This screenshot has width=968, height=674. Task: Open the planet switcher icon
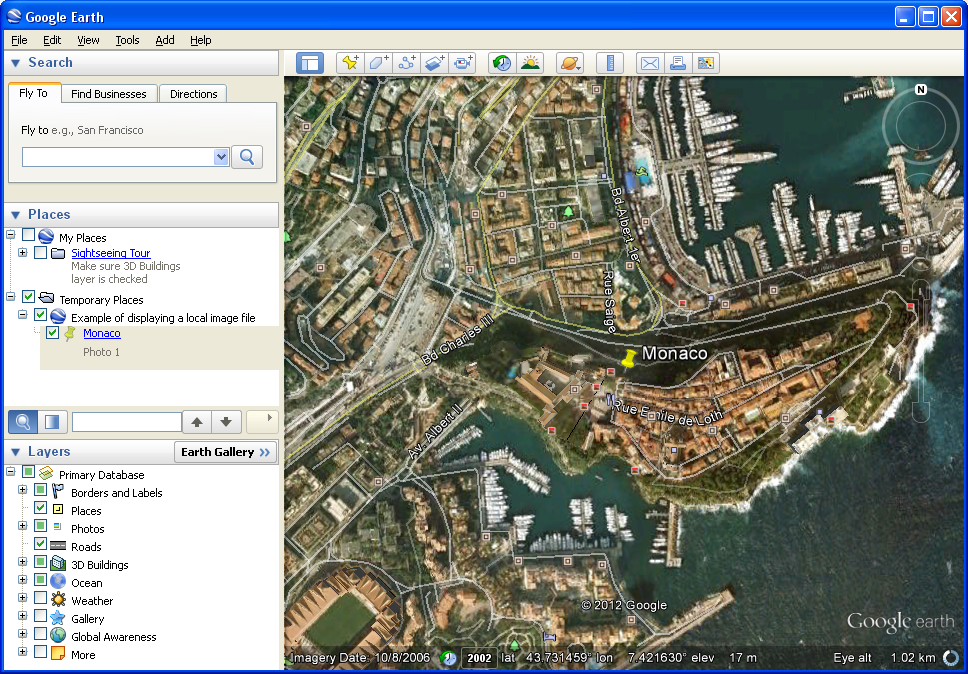click(x=570, y=63)
